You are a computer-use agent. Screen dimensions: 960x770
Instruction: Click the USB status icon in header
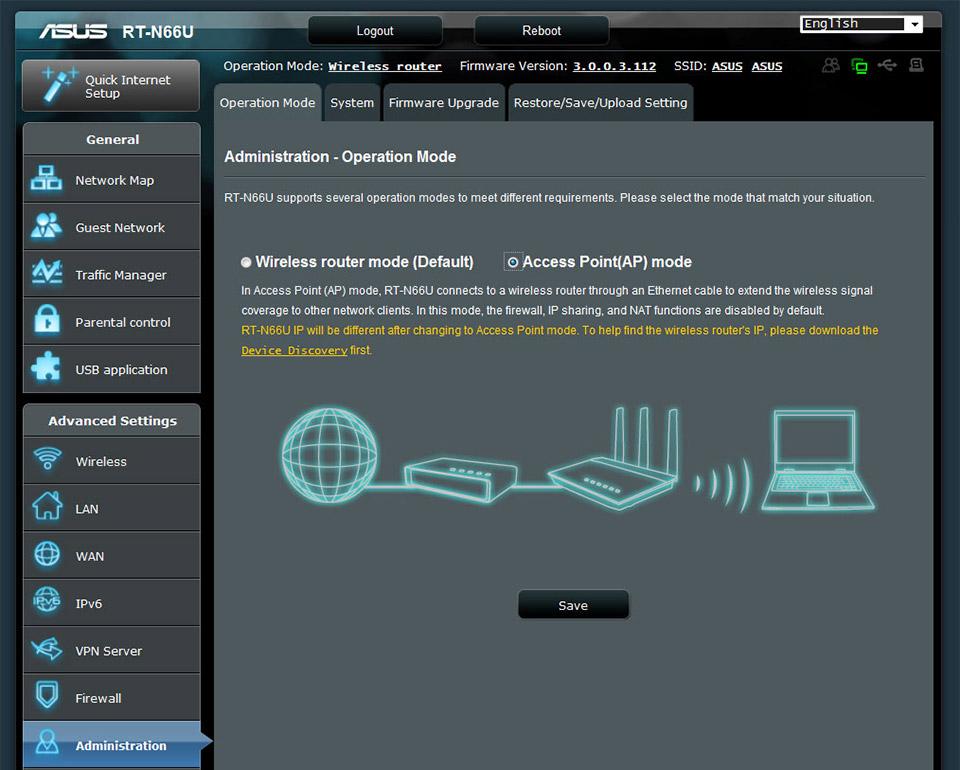click(x=887, y=64)
